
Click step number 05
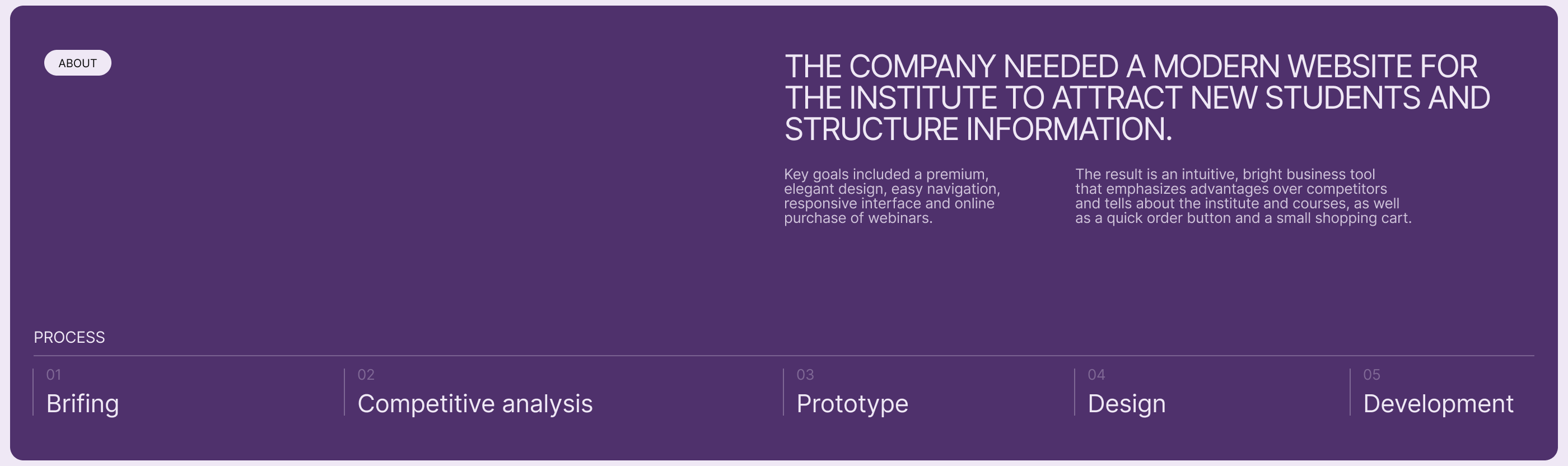(1371, 375)
